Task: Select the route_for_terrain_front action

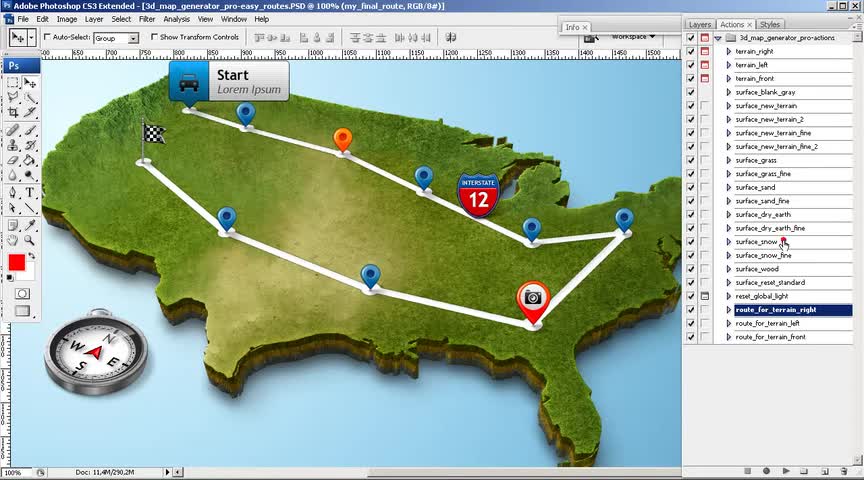Action: (793, 337)
